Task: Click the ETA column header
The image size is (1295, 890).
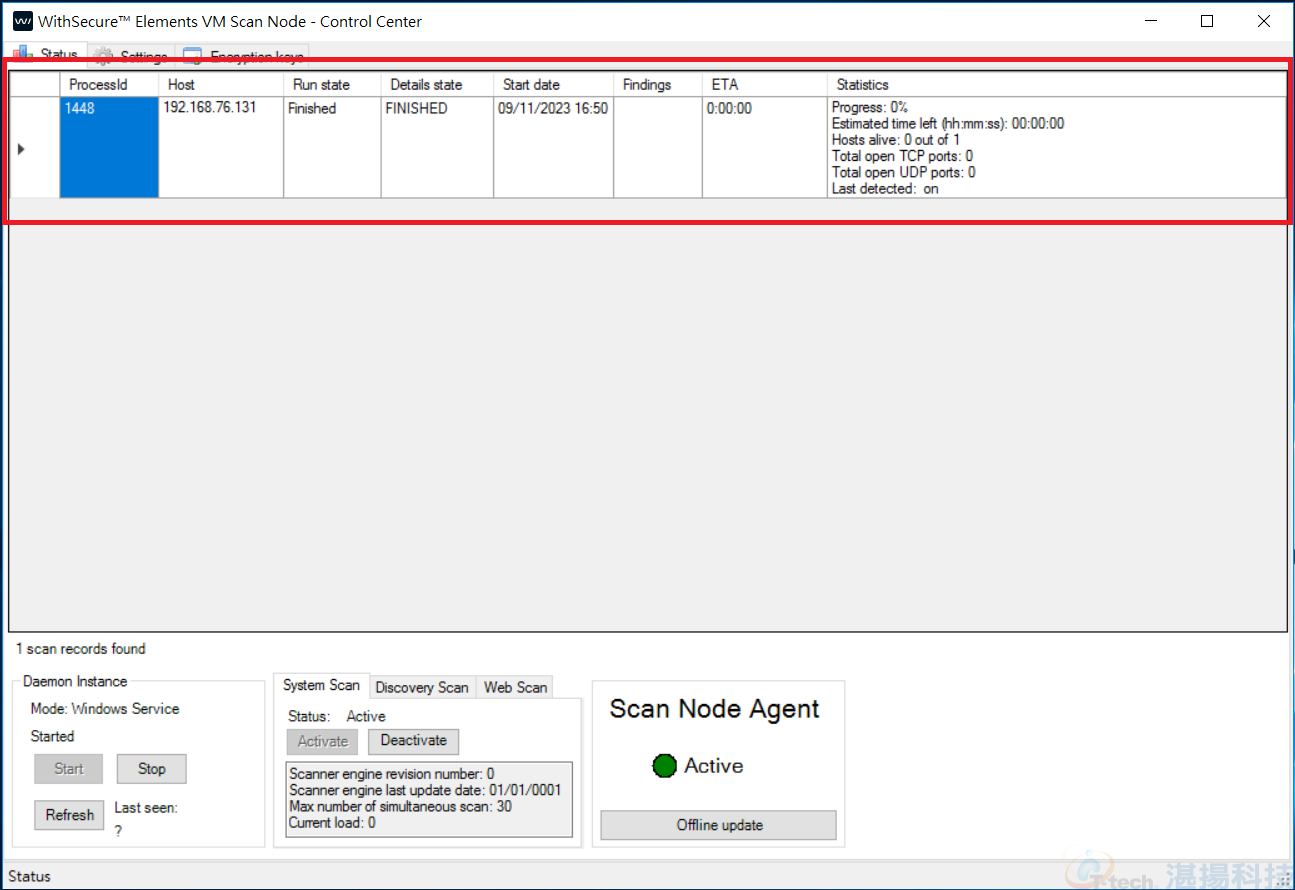Action: [x=764, y=85]
